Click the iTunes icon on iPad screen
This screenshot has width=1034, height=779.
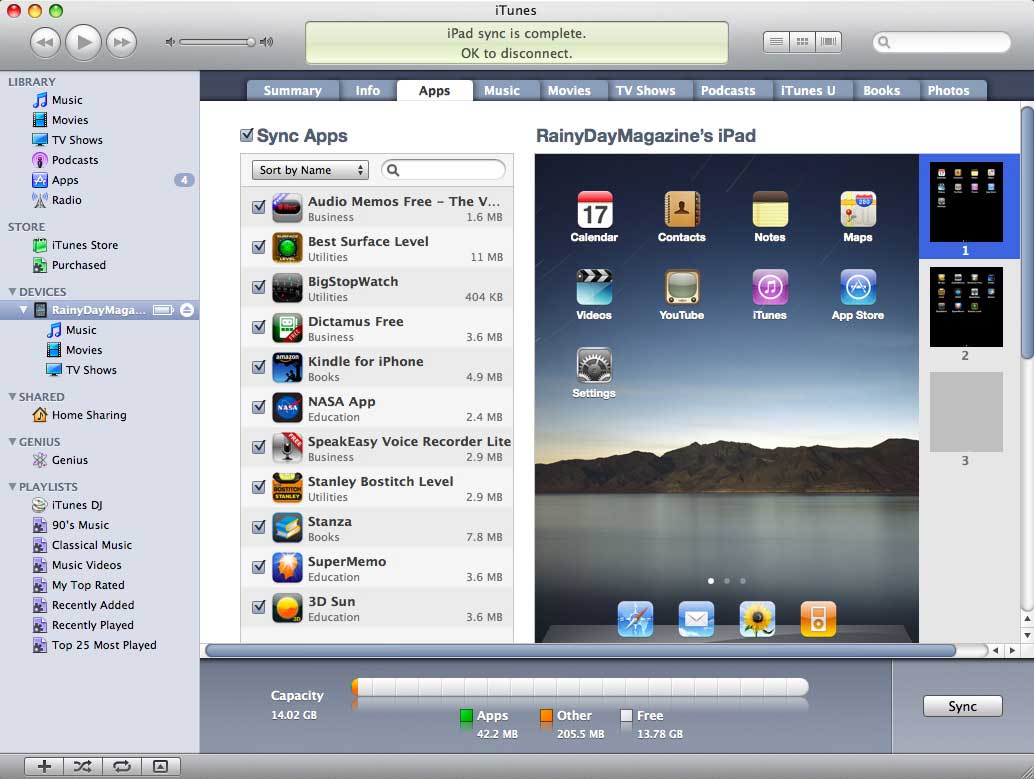click(770, 287)
